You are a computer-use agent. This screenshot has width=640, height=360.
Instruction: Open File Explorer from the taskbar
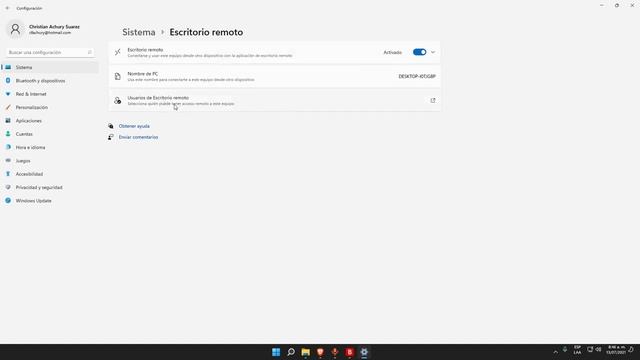click(305, 352)
